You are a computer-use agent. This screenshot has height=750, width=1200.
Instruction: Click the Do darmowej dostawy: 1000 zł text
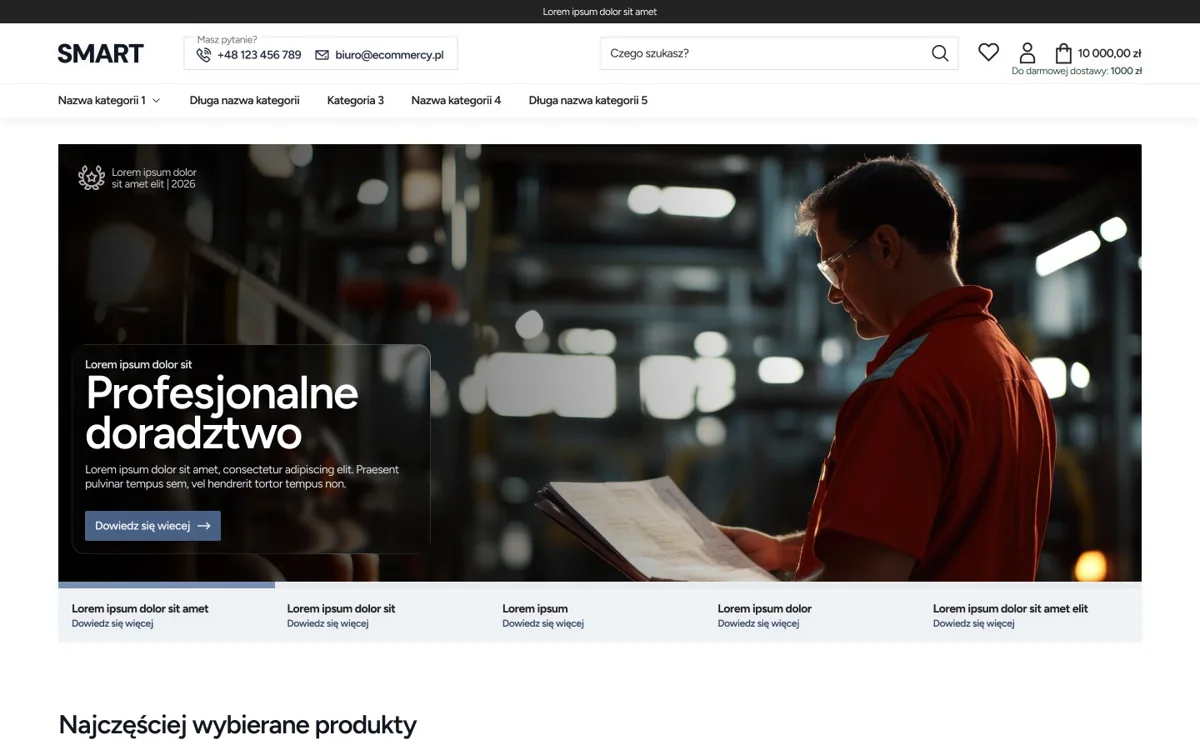pyautogui.click(x=1077, y=71)
